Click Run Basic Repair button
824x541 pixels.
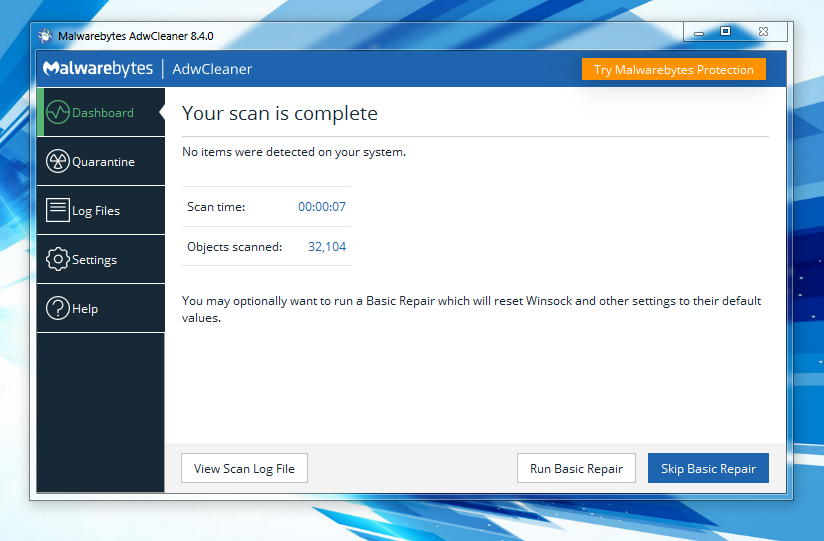[x=576, y=468]
